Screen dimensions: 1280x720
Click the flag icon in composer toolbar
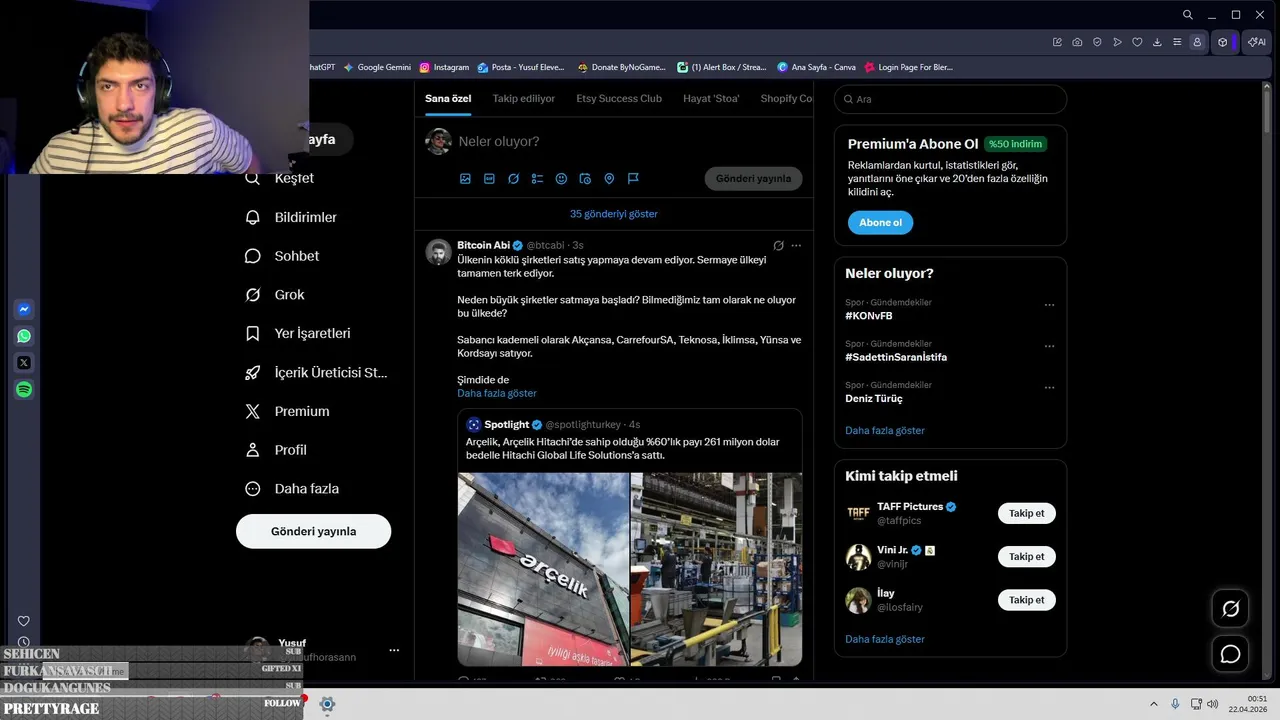633,179
